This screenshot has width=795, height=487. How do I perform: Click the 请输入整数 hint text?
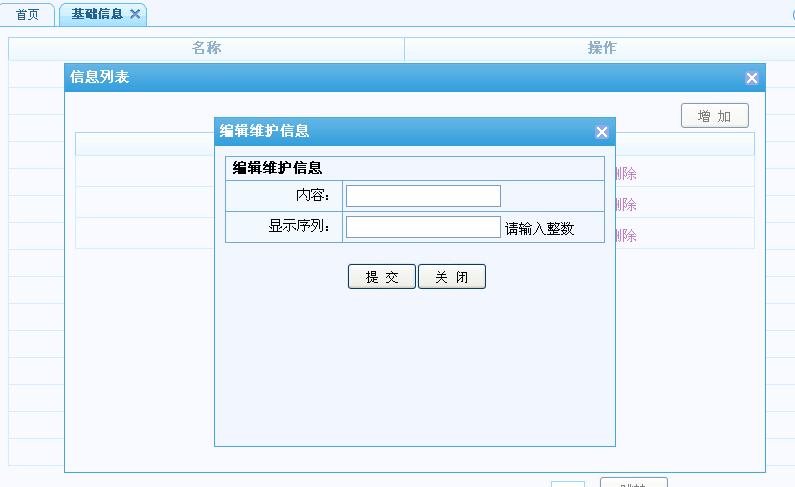pos(540,228)
